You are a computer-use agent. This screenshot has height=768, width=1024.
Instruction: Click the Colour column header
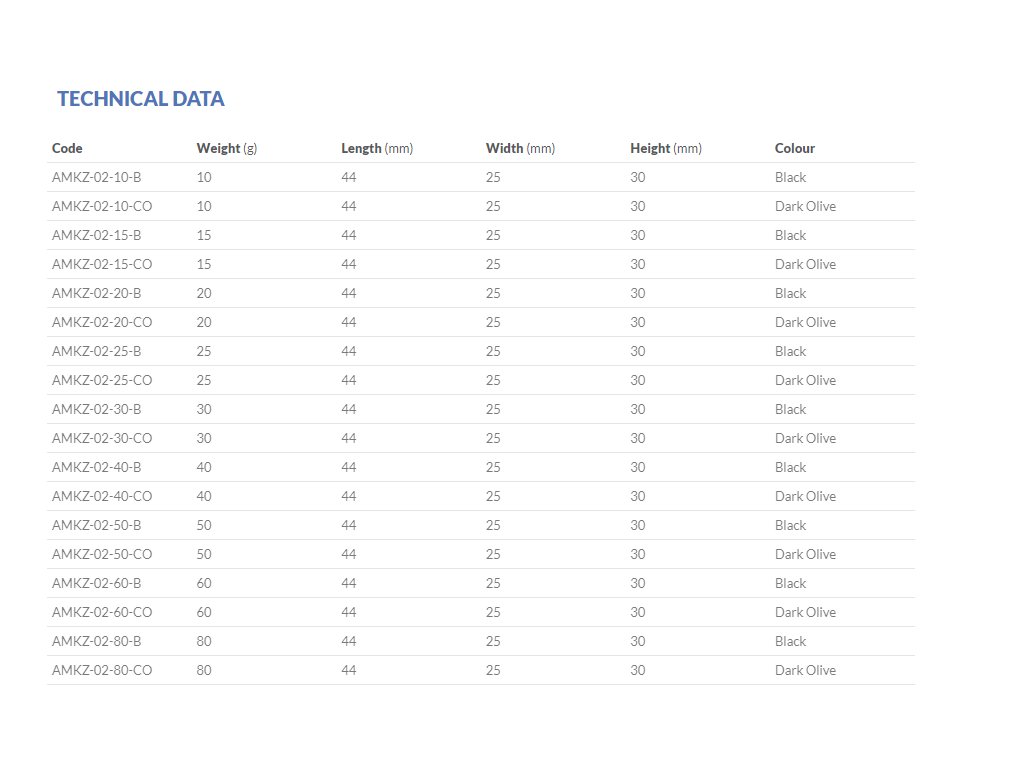click(x=794, y=148)
